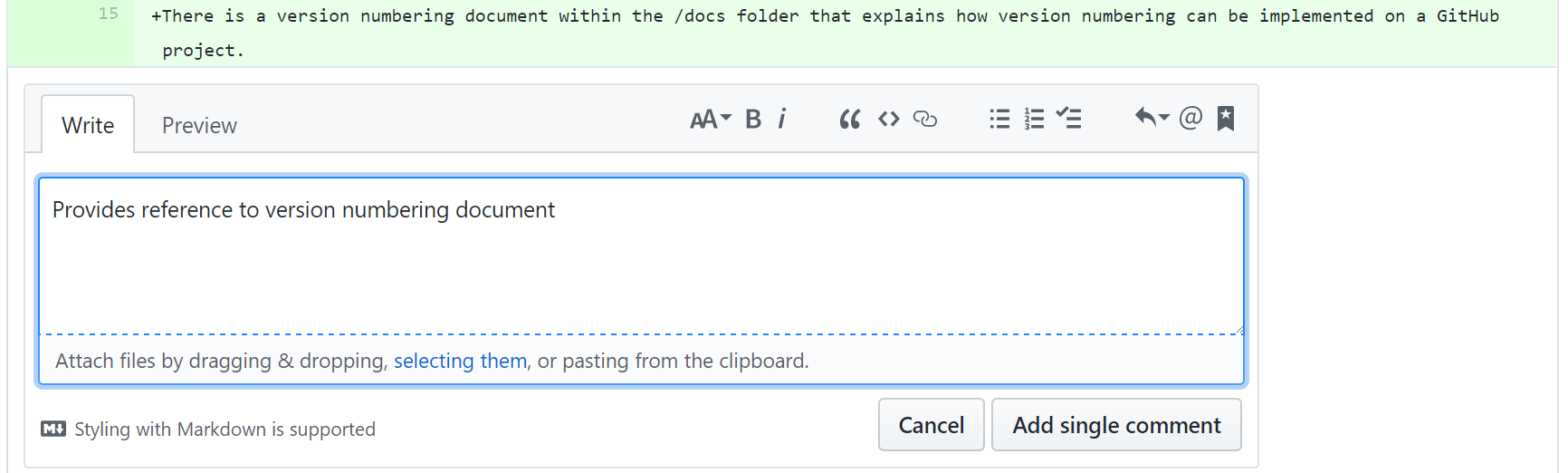The height and width of the screenshot is (473, 1568).
Task: Open the header text size dropdown
Action: click(710, 119)
